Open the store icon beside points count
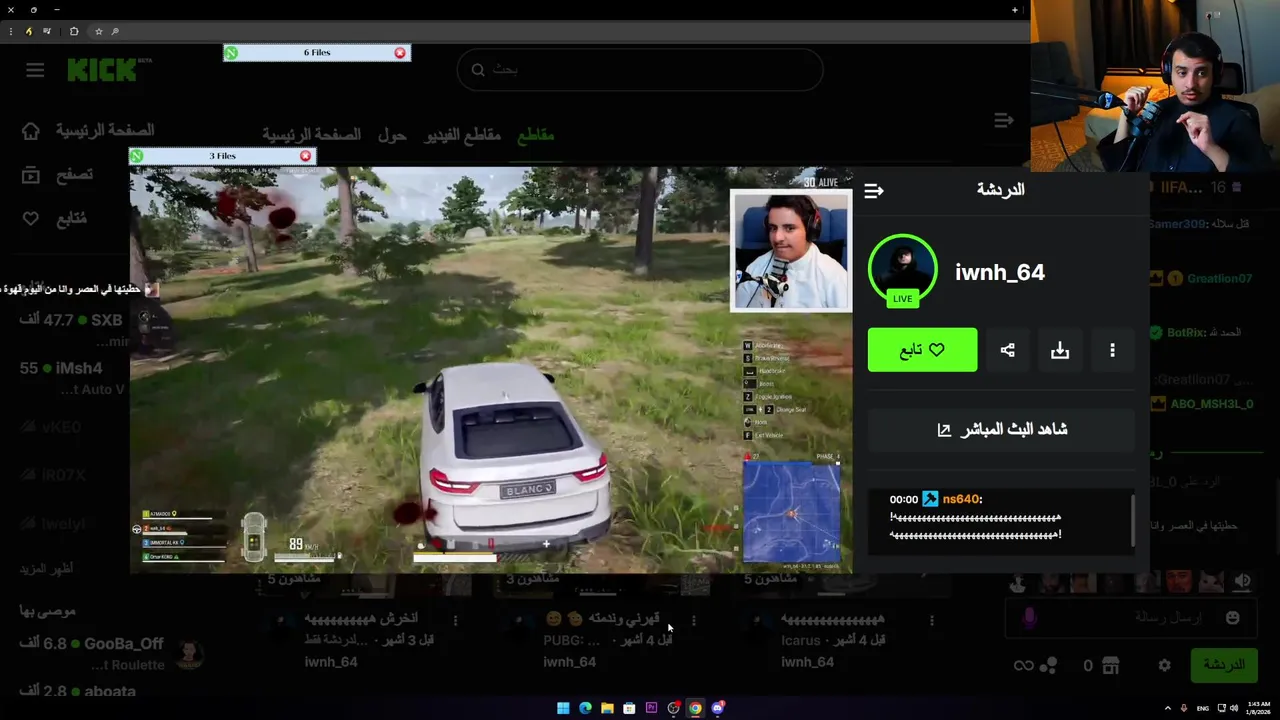1280x720 pixels. point(1110,665)
